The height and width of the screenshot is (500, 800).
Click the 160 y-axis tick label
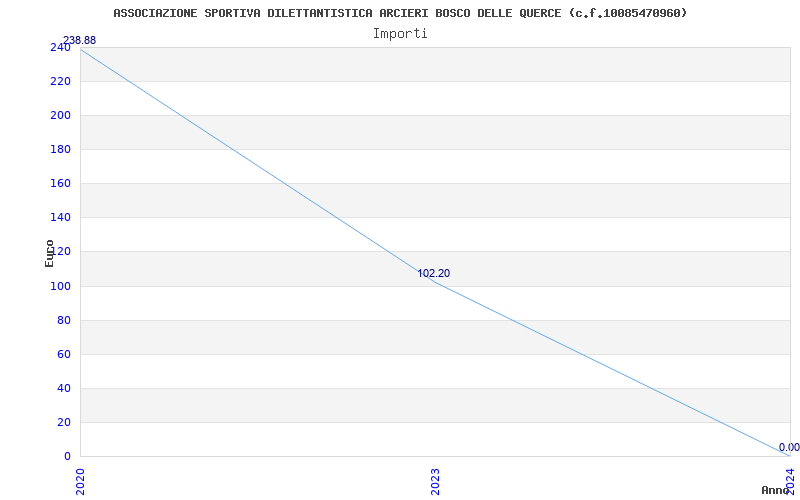[60, 183]
